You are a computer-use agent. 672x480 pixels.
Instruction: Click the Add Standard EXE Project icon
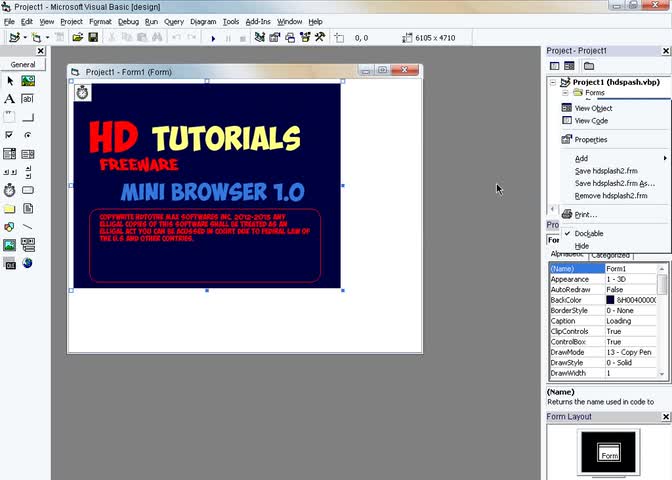(15, 38)
